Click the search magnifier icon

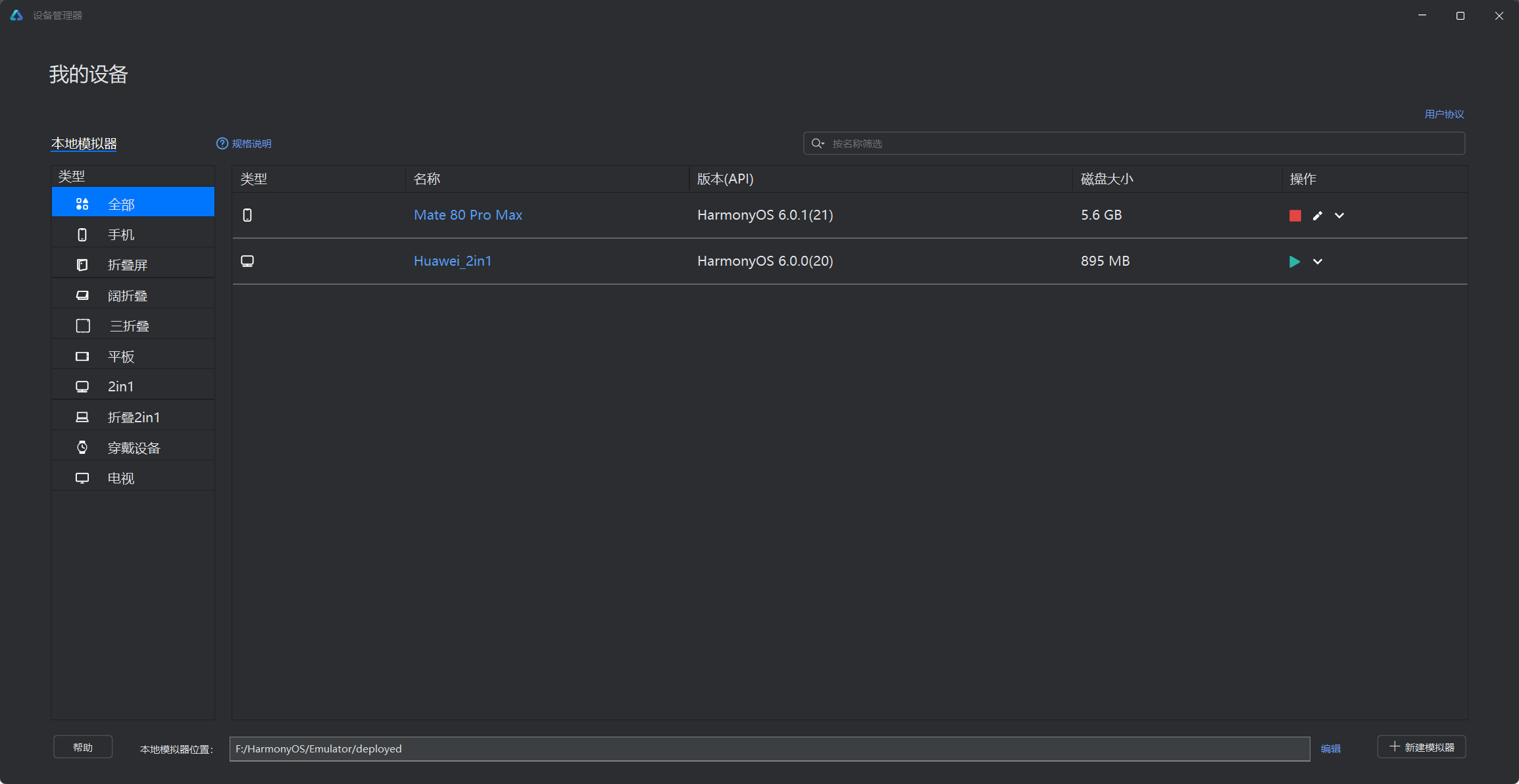(x=818, y=143)
